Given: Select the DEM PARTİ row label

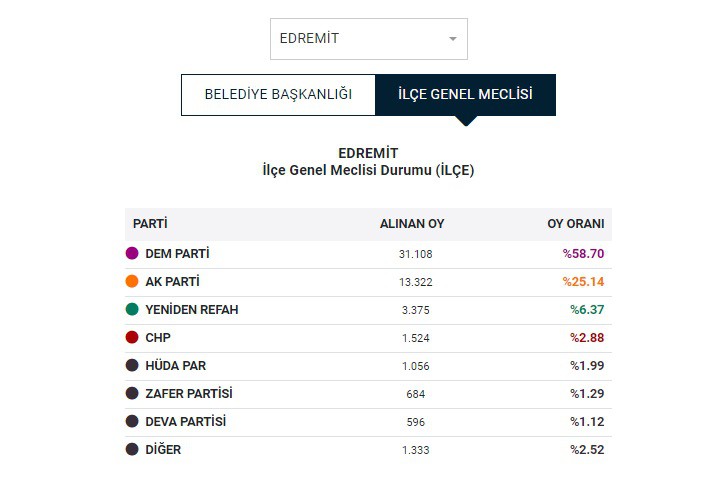Looking at the screenshot, I should tap(177, 254).
